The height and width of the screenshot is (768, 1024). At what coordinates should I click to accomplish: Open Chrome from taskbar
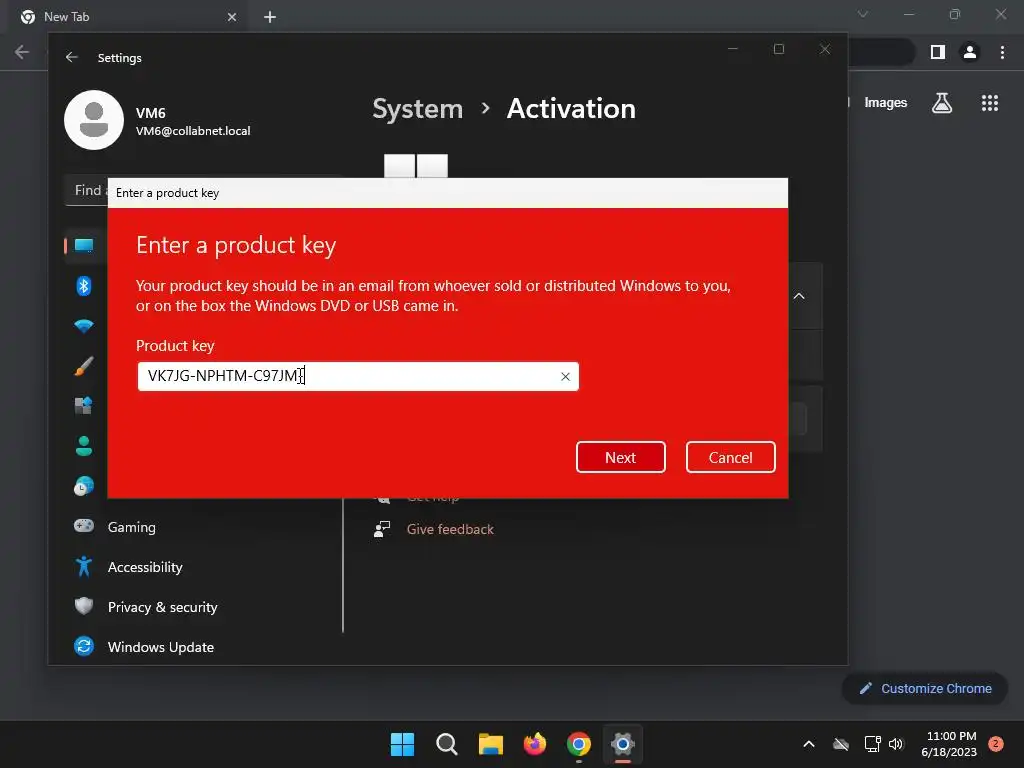[579, 744]
